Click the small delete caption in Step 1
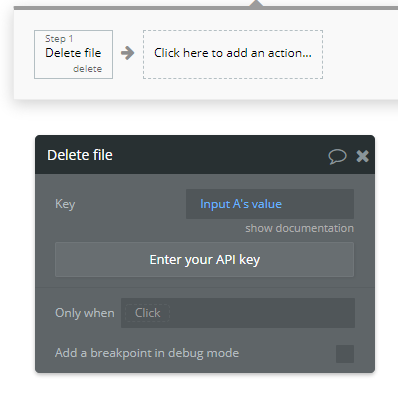This screenshot has width=398, height=393. tap(88, 69)
